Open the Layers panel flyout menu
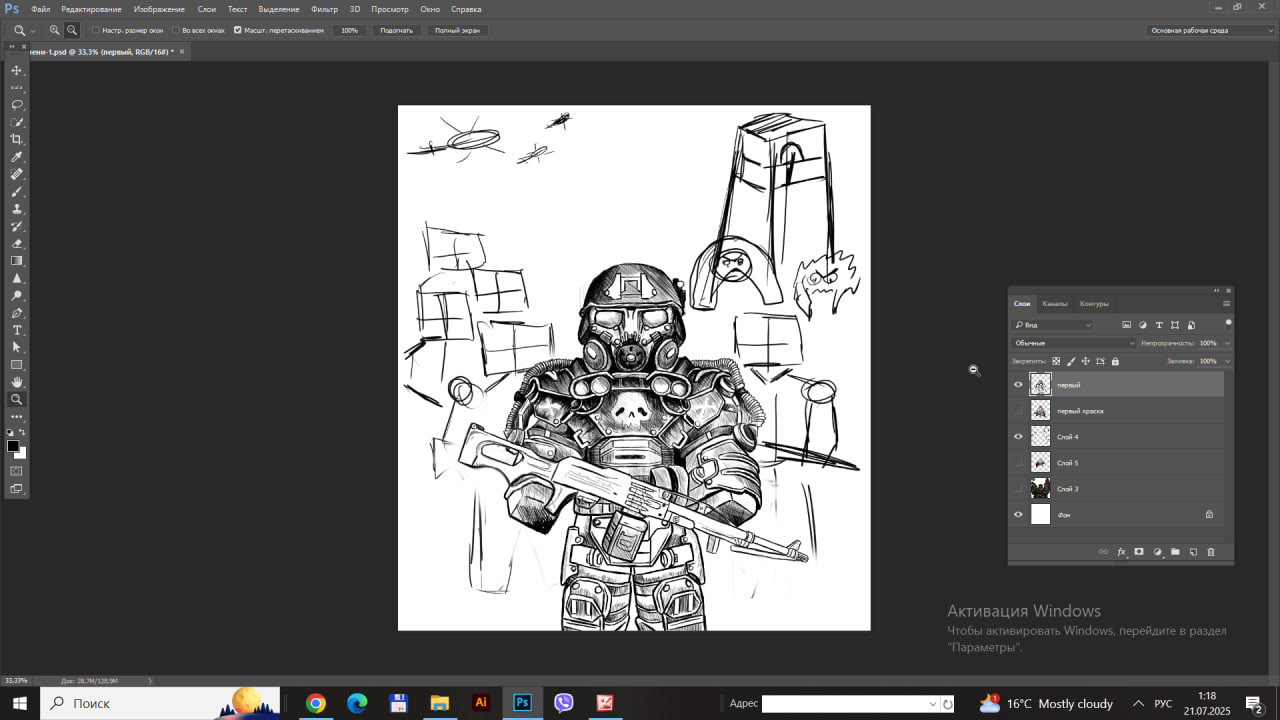This screenshot has height=720, width=1280. point(1226,304)
